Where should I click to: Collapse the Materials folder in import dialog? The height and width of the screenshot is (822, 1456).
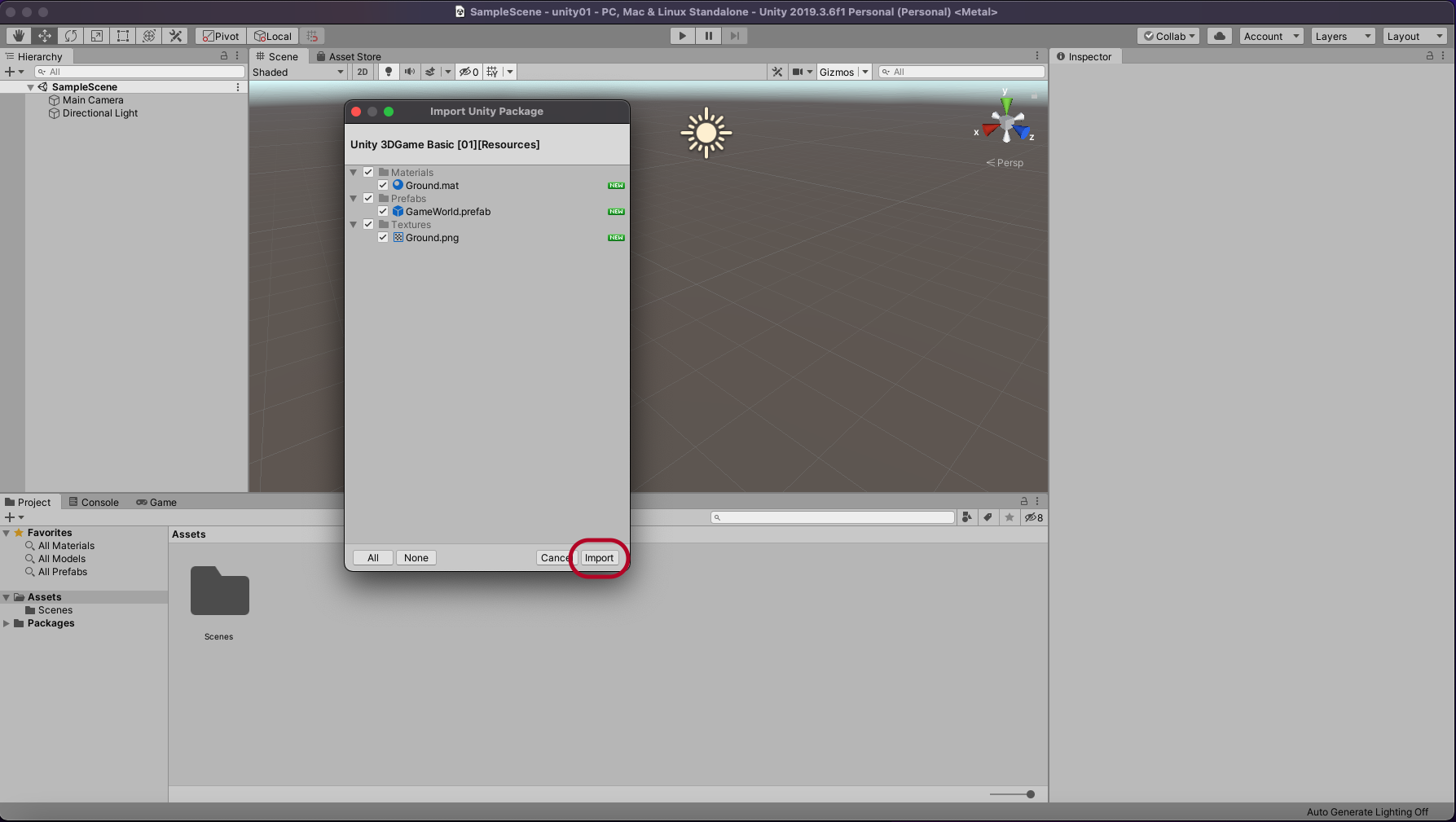click(x=354, y=173)
